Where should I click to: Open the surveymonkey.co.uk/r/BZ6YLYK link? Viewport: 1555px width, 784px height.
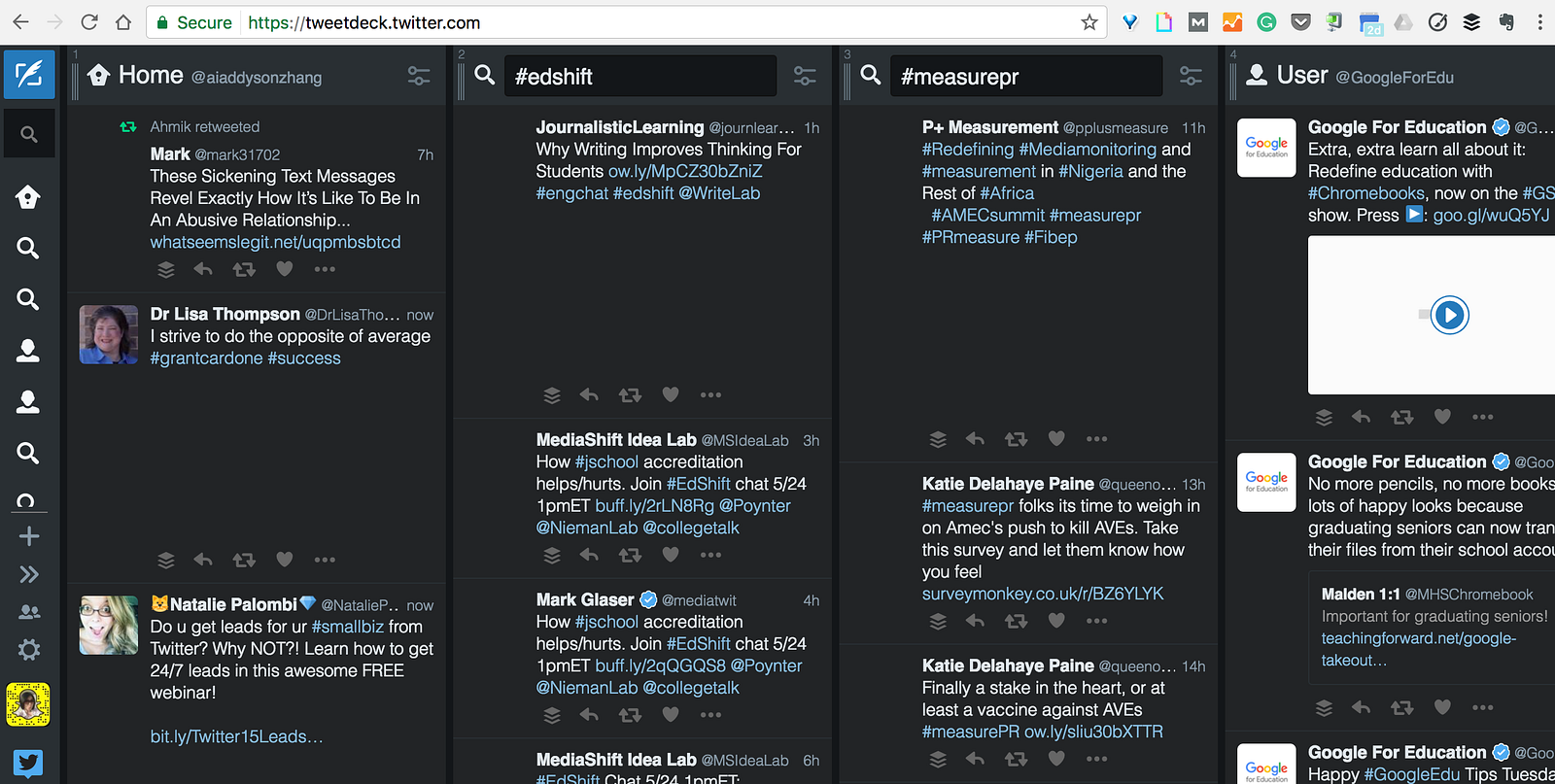pos(1043,594)
